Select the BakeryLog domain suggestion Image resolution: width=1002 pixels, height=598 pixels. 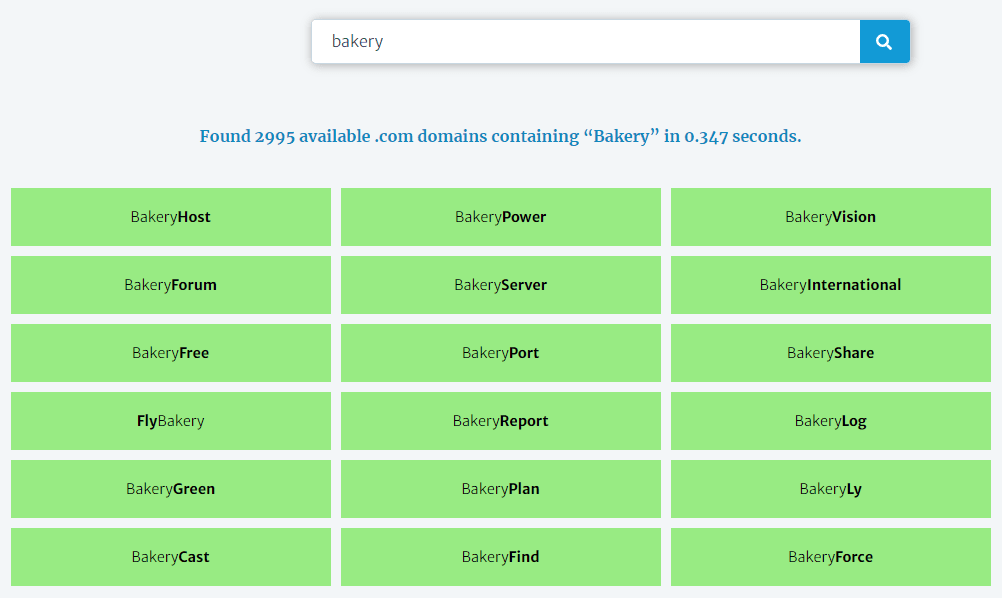(x=830, y=421)
